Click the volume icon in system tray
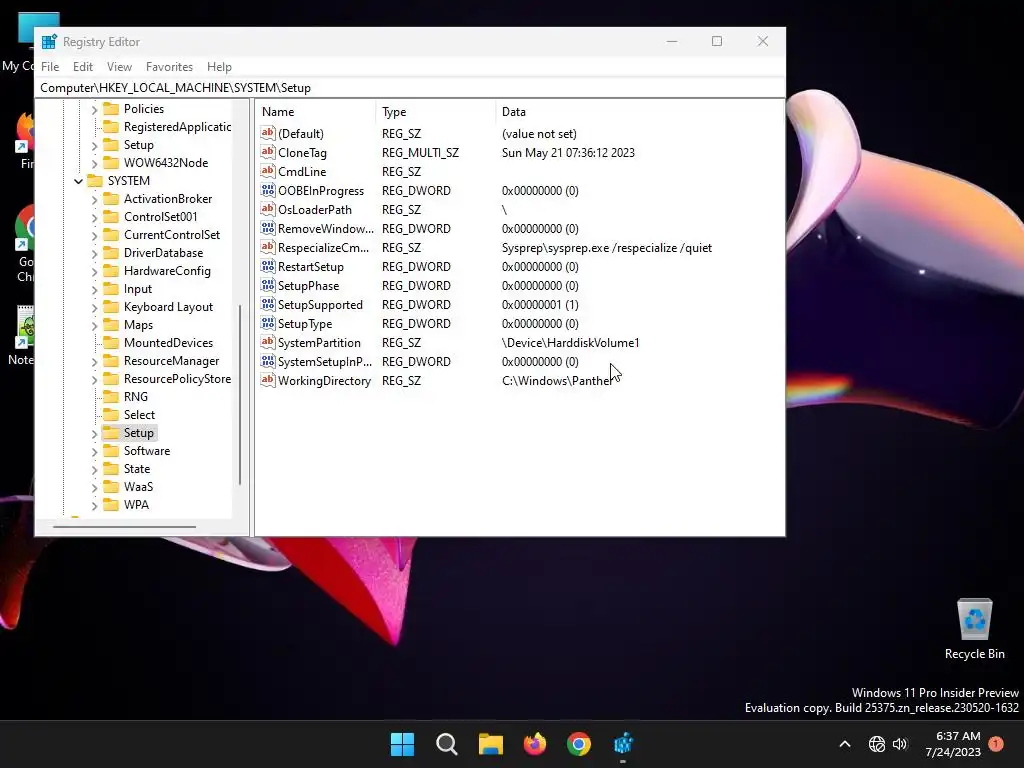1024x768 pixels. [x=900, y=744]
